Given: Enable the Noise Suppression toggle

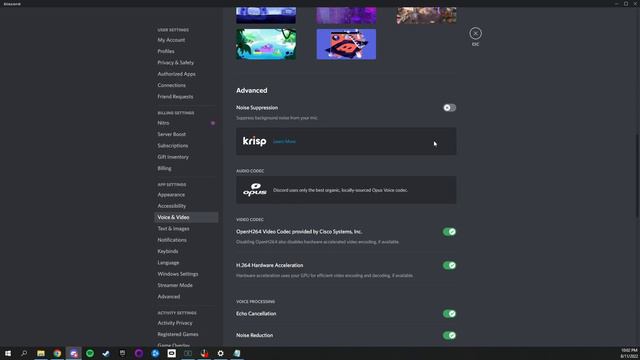Looking at the screenshot, I should coord(449,108).
